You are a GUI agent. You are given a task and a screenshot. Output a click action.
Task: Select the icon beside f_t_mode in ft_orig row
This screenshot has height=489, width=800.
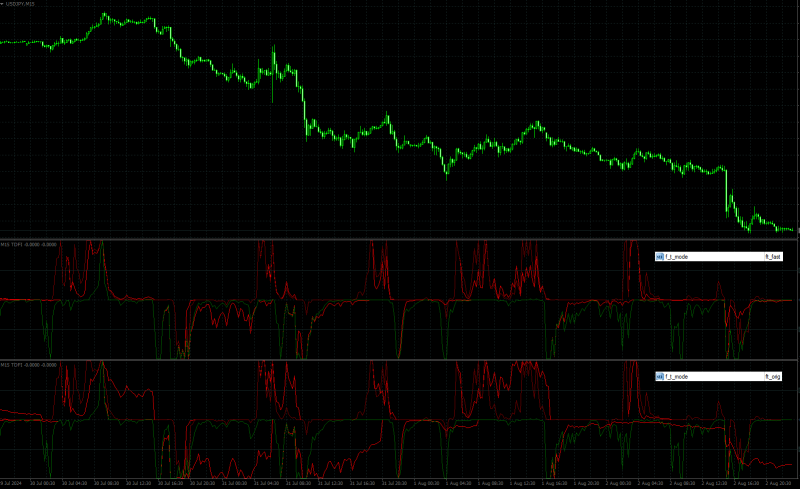[659, 377]
